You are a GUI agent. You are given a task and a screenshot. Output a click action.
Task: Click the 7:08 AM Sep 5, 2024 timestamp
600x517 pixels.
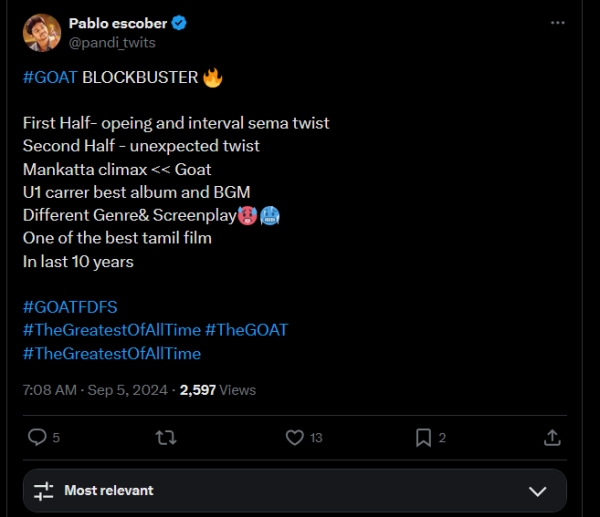[x=96, y=390]
